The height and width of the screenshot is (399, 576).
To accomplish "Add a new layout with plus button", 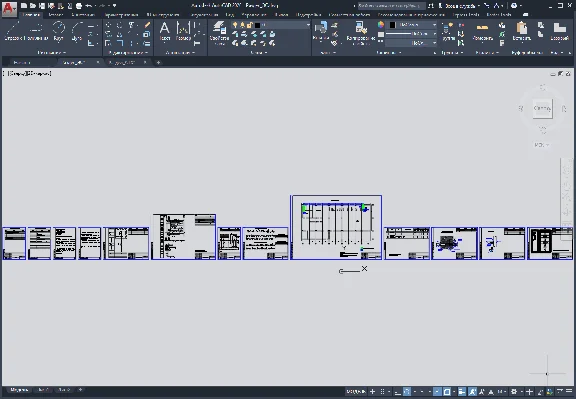I will (x=80, y=390).
